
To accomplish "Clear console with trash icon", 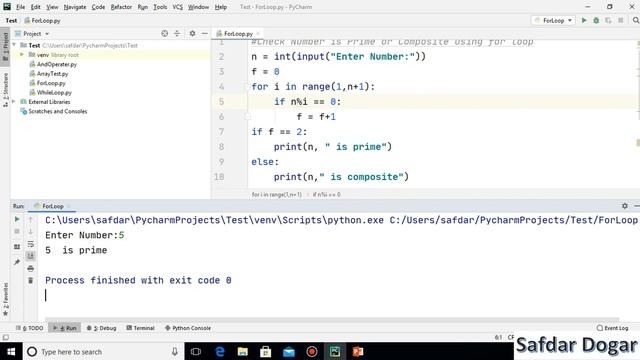I will tap(31, 280).
